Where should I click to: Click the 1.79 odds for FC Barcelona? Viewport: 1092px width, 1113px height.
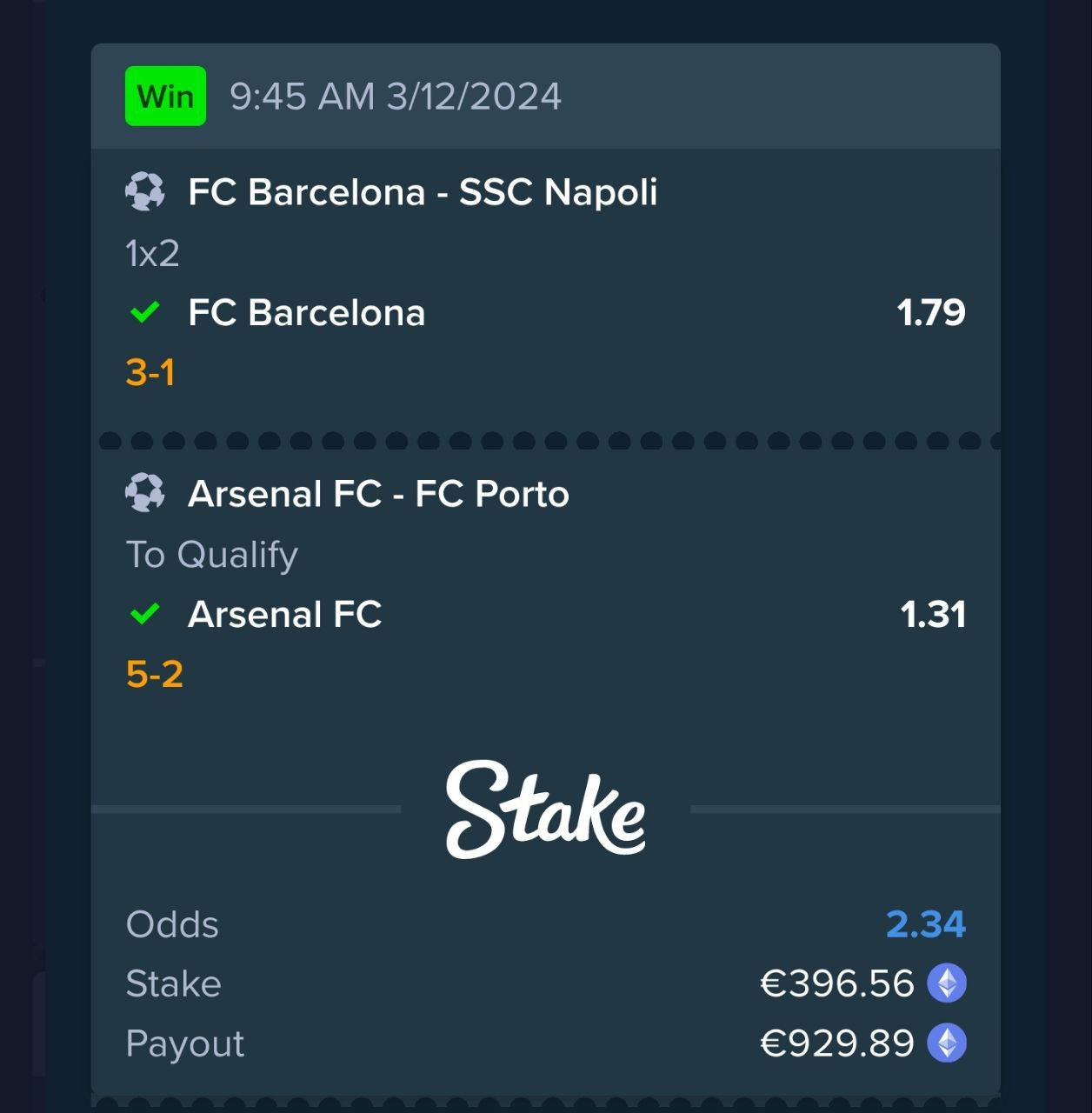click(x=930, y=313)
